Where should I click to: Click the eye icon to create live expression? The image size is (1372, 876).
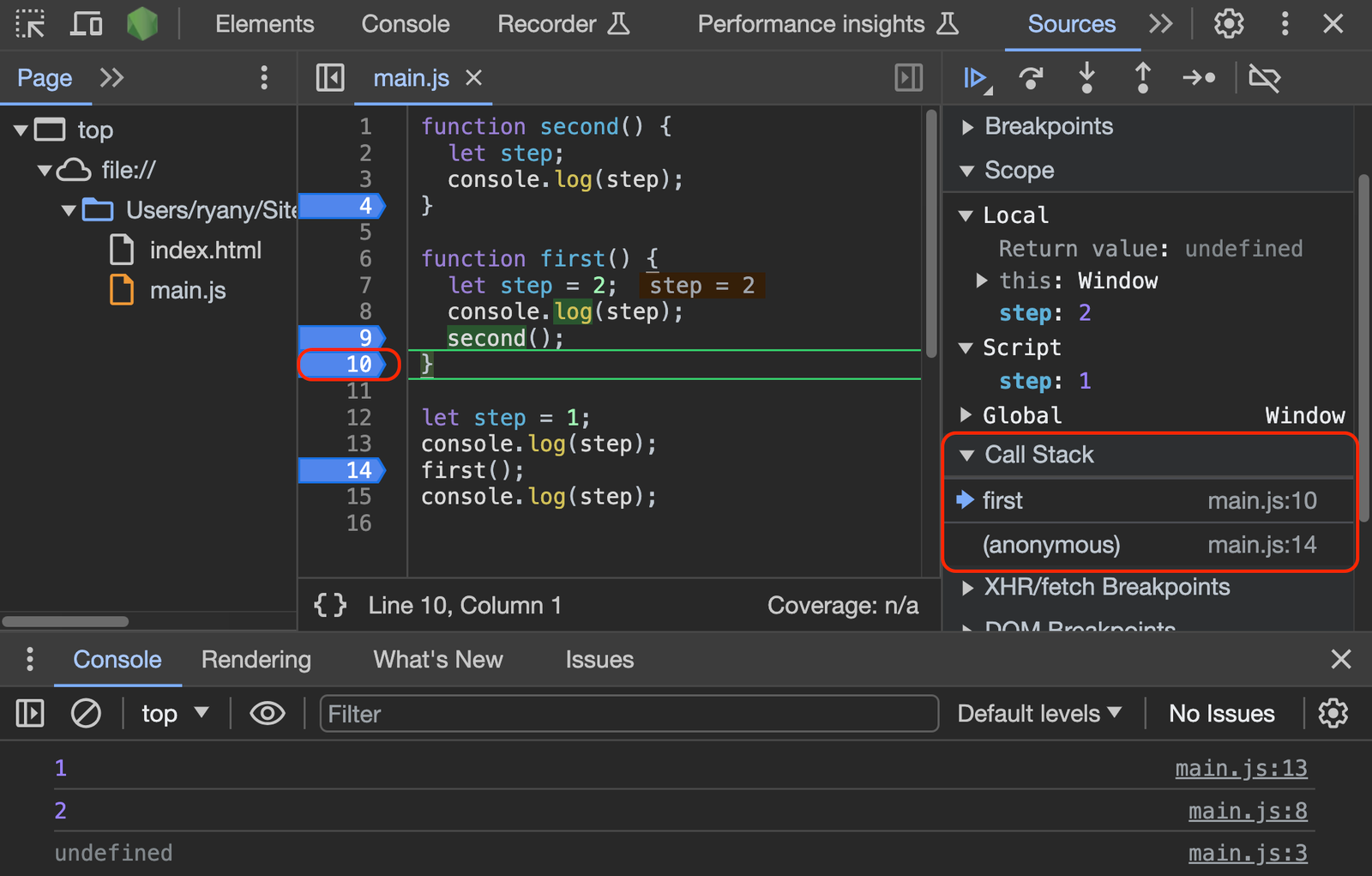tap(268, 713)
